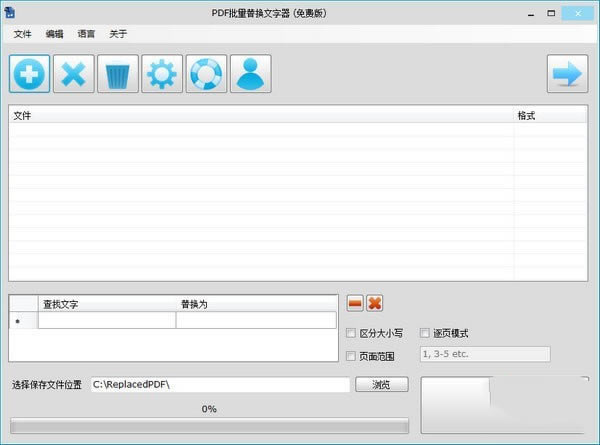Image resolution: width=600 pixels, height=445 pixels.
Task: Minimize the window
Action: coord(531,14)
